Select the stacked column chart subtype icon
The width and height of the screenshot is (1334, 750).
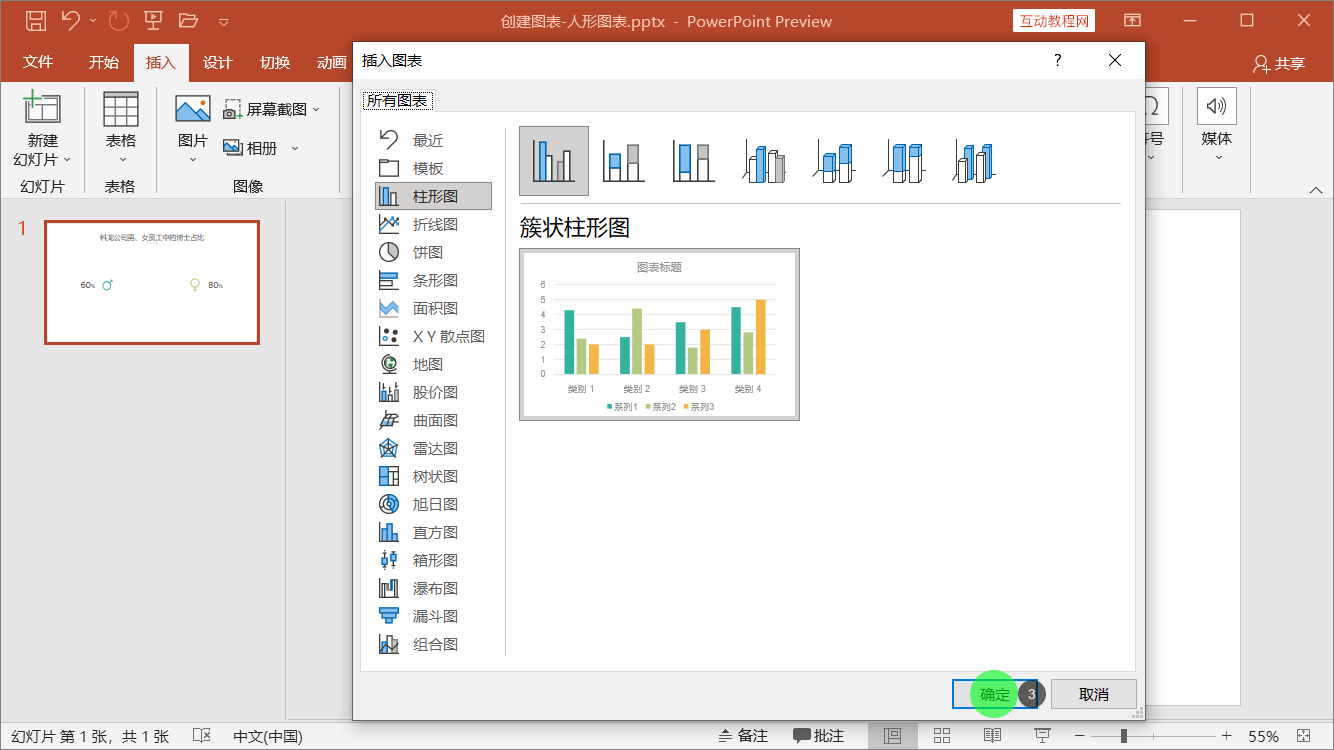(624, 160)
